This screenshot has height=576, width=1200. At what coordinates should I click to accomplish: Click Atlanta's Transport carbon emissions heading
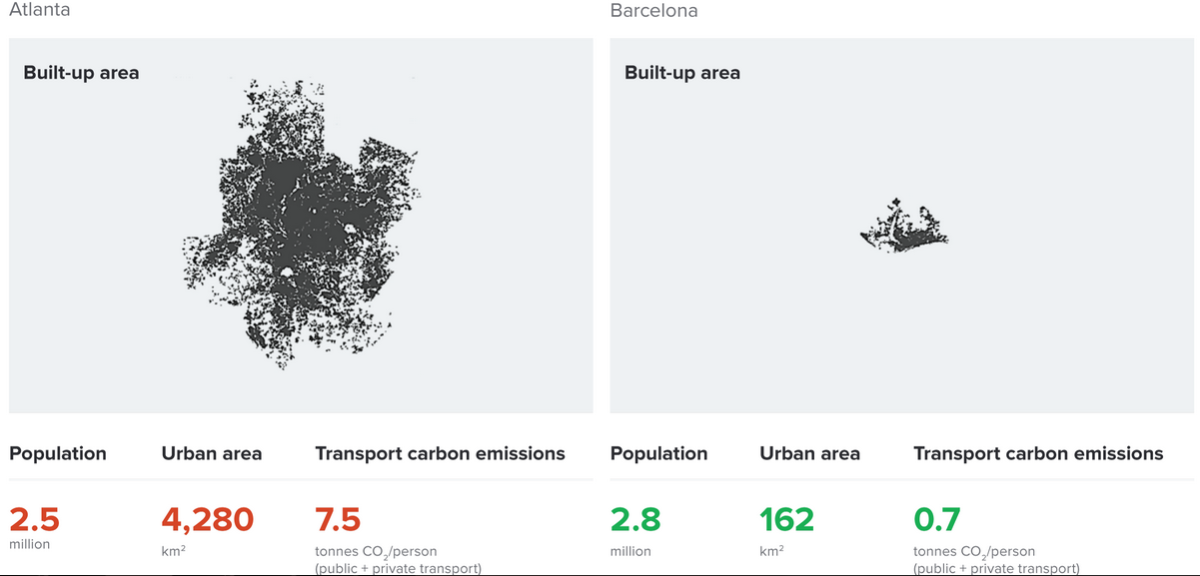coord(440,454)
